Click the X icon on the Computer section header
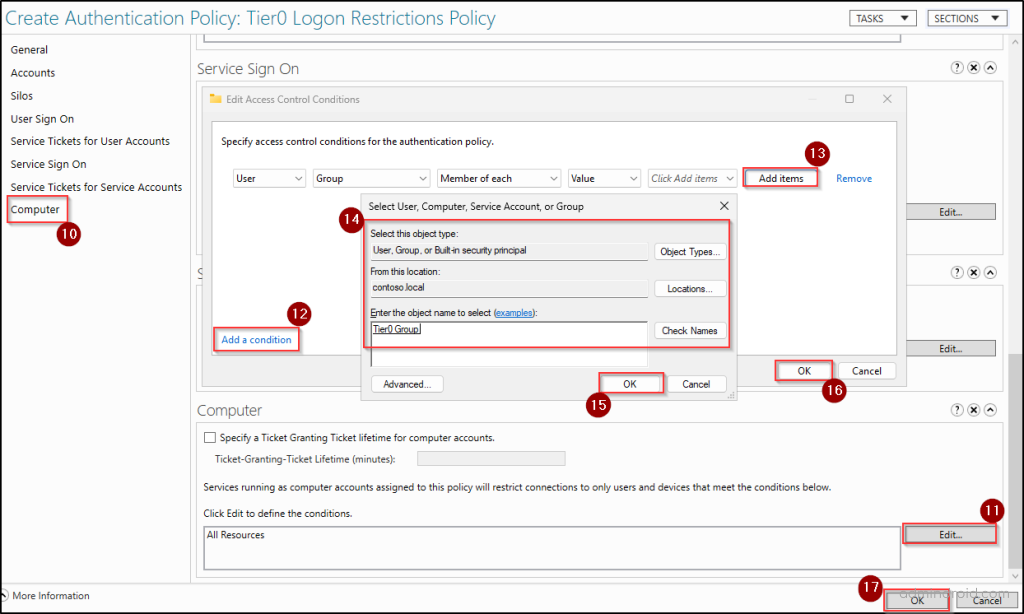 (x=973, y=409)
